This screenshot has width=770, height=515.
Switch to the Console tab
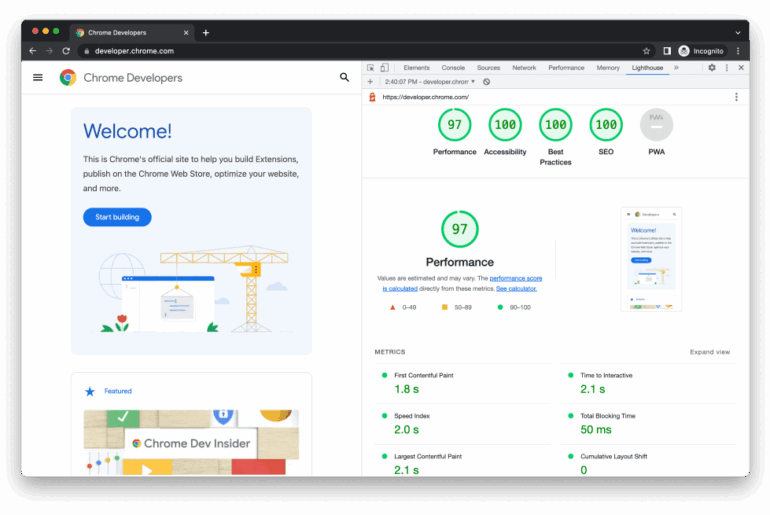(453, 68)
